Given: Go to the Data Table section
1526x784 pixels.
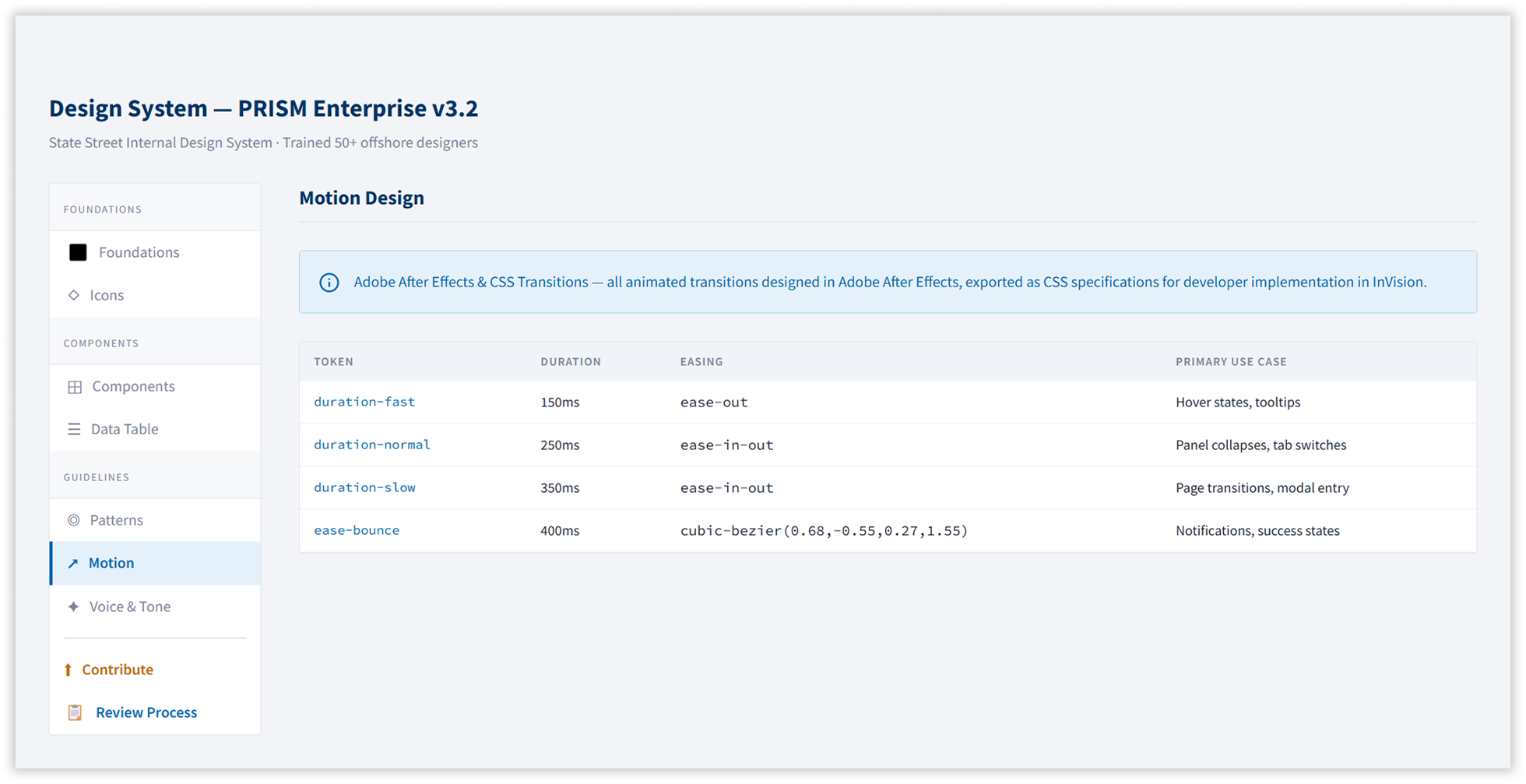Looking at the screenshot, I should point(125,429).
